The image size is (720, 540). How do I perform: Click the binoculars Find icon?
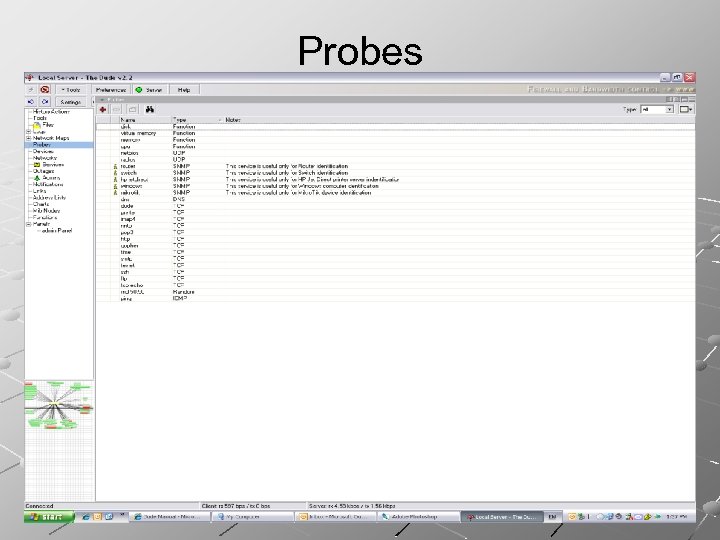click(x=150, y=109)
